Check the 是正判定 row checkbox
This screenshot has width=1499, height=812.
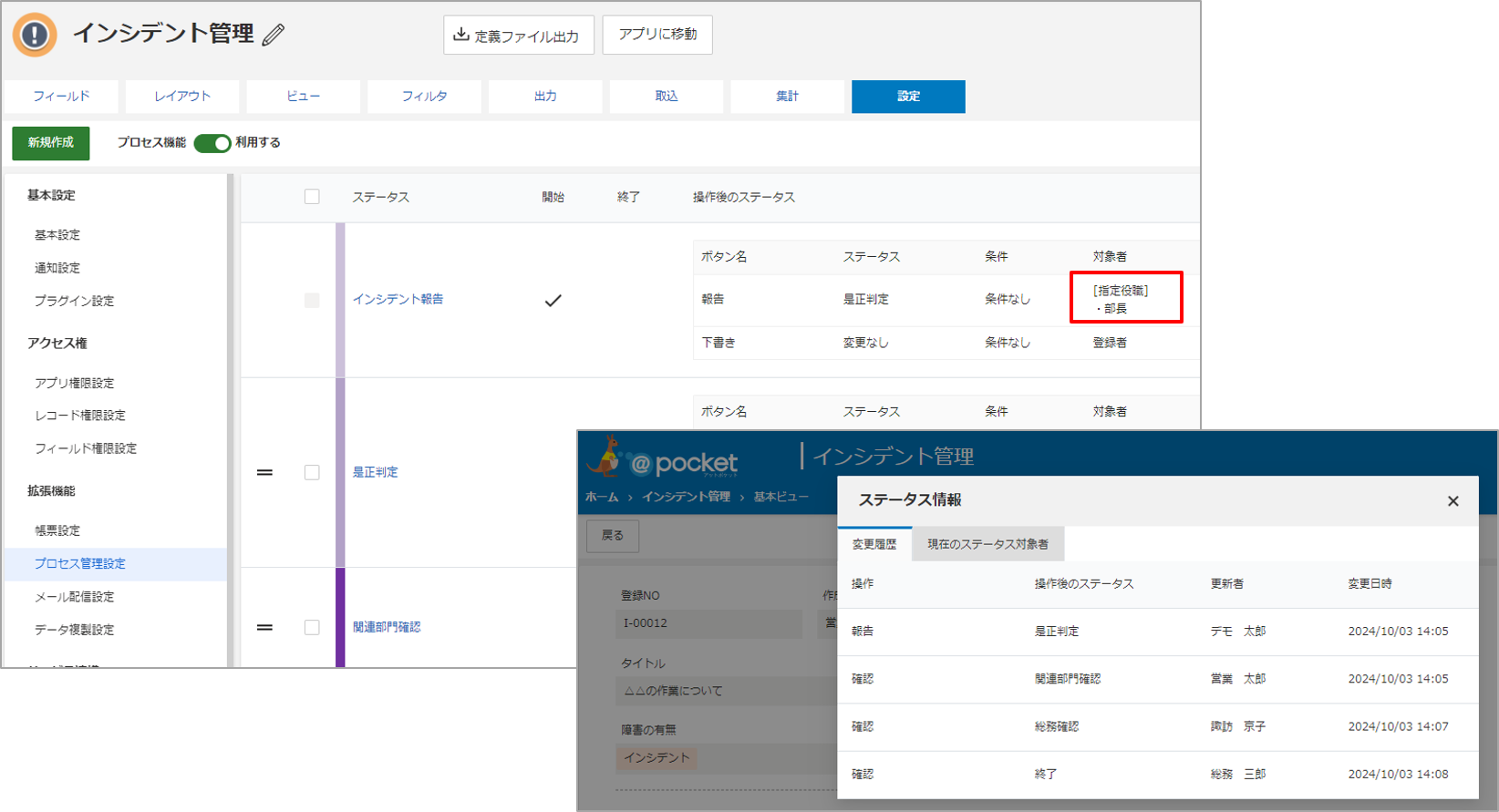(x=312, y=472)
